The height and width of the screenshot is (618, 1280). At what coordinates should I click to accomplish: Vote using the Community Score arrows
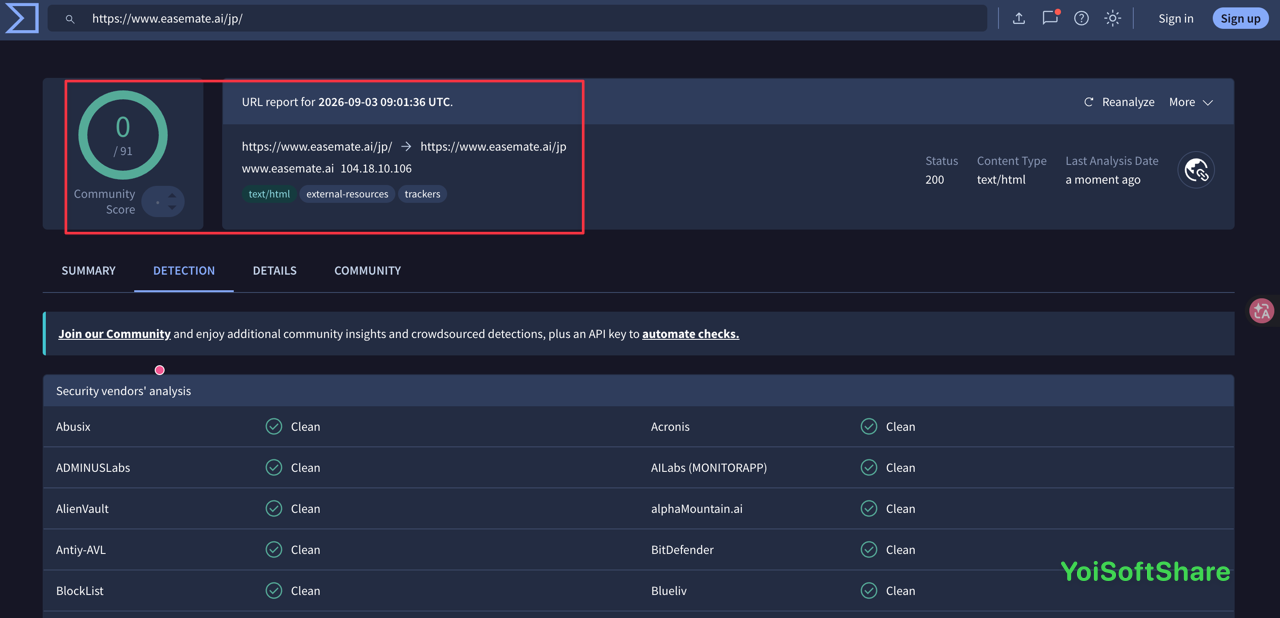163,202
